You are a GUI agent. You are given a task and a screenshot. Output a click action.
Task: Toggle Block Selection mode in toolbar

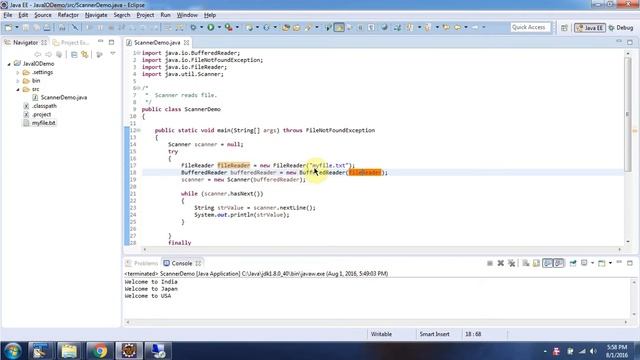point(360,27)
